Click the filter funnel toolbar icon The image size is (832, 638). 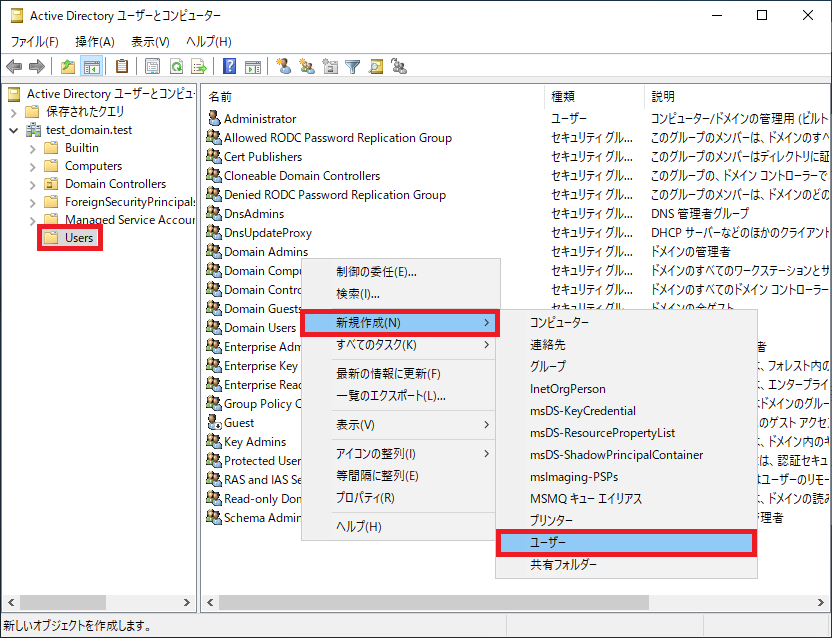click(x=353, y=67)
